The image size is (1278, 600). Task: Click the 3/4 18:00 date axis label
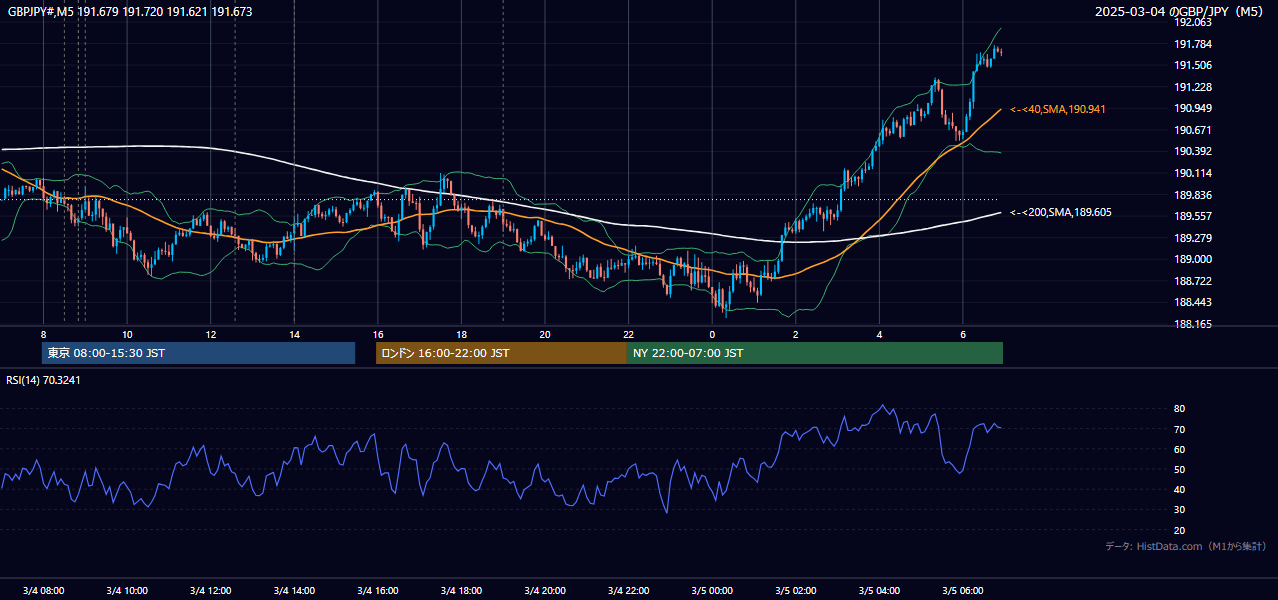click(x=461, y=590)
